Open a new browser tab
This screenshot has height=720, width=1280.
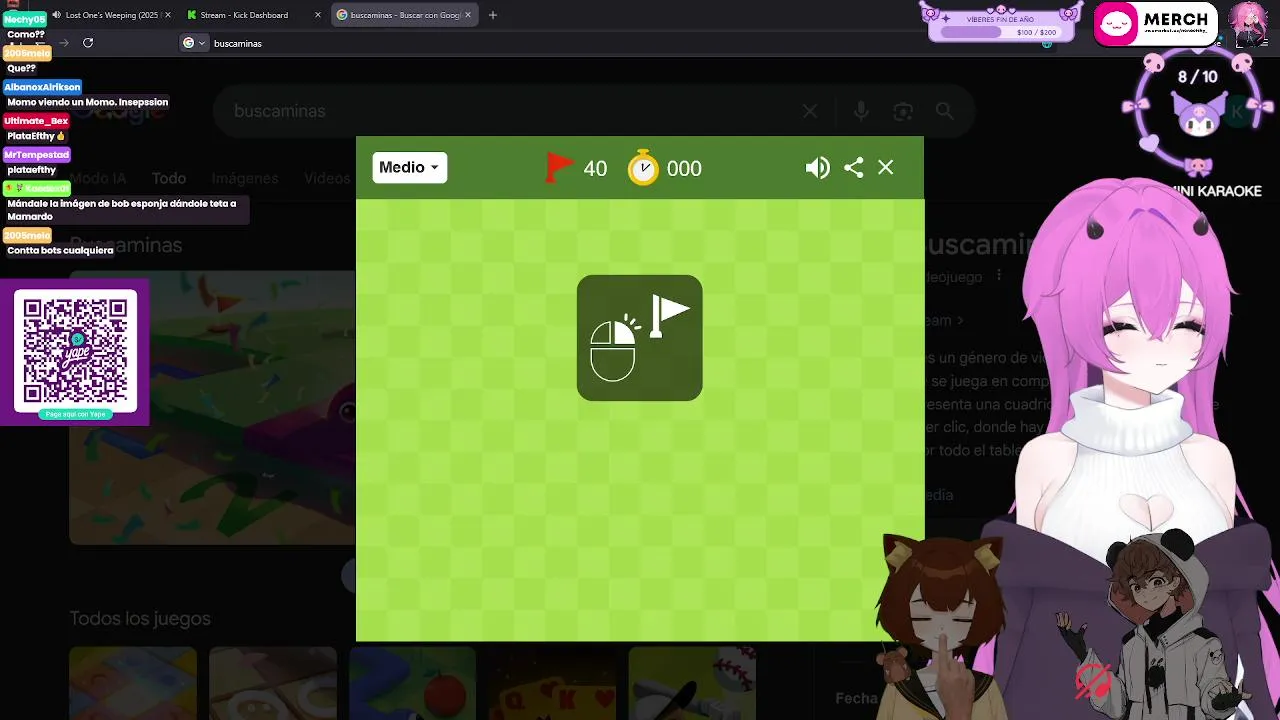coord(493,15)
